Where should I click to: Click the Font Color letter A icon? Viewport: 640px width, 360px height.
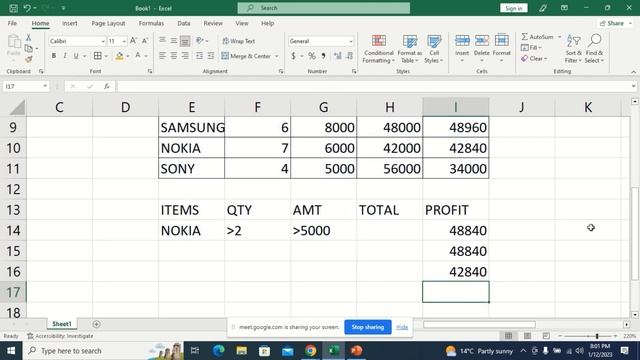138,56
